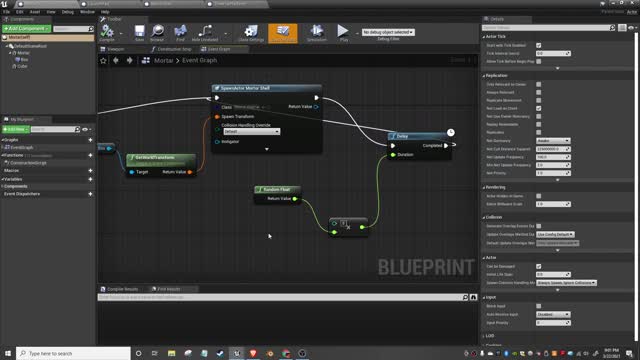Click the forward arrow in graph navigation
Image resolution: width=640 pixels, height=360 pixels.
(x=129, y=60)
